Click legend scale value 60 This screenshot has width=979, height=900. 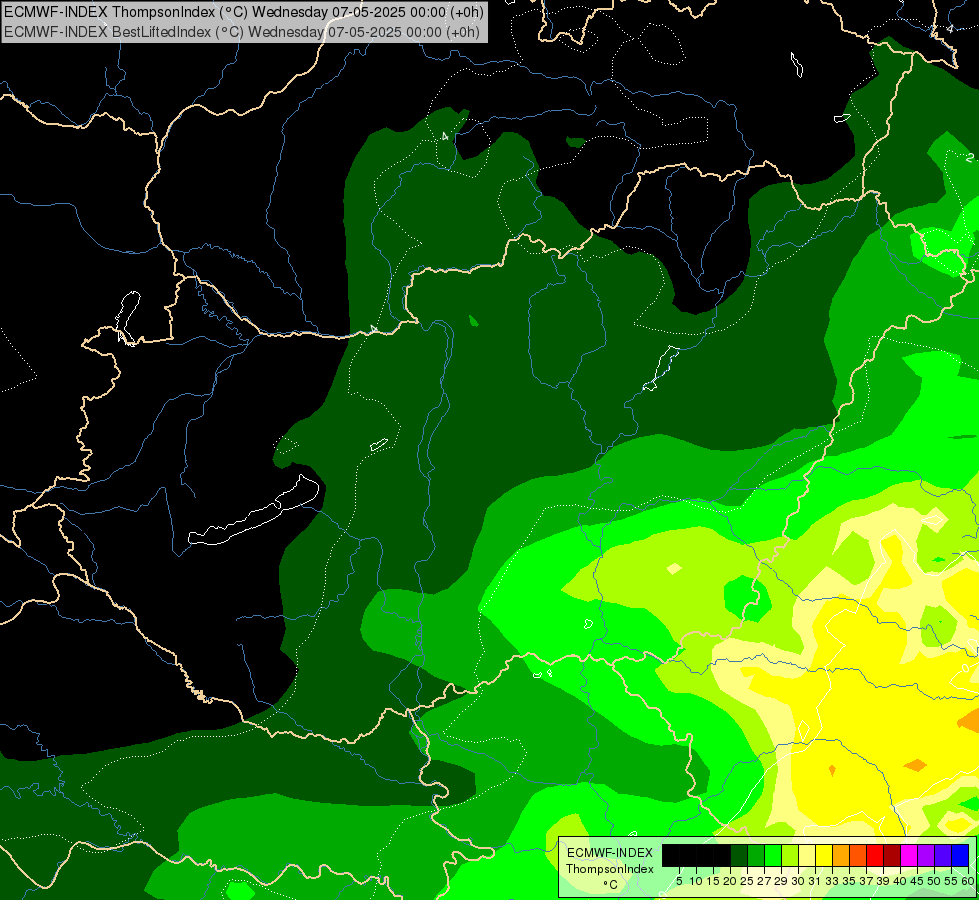[967, 881]
